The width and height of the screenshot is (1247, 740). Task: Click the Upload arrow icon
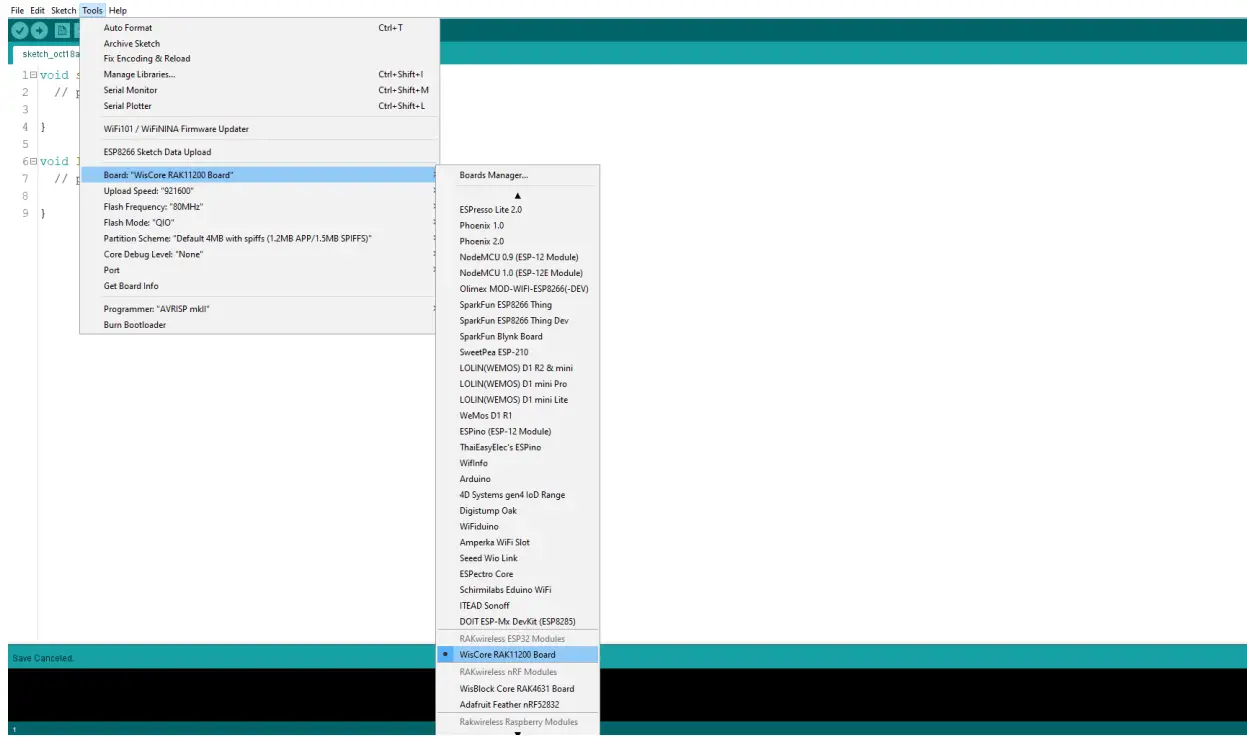[40, 31]
